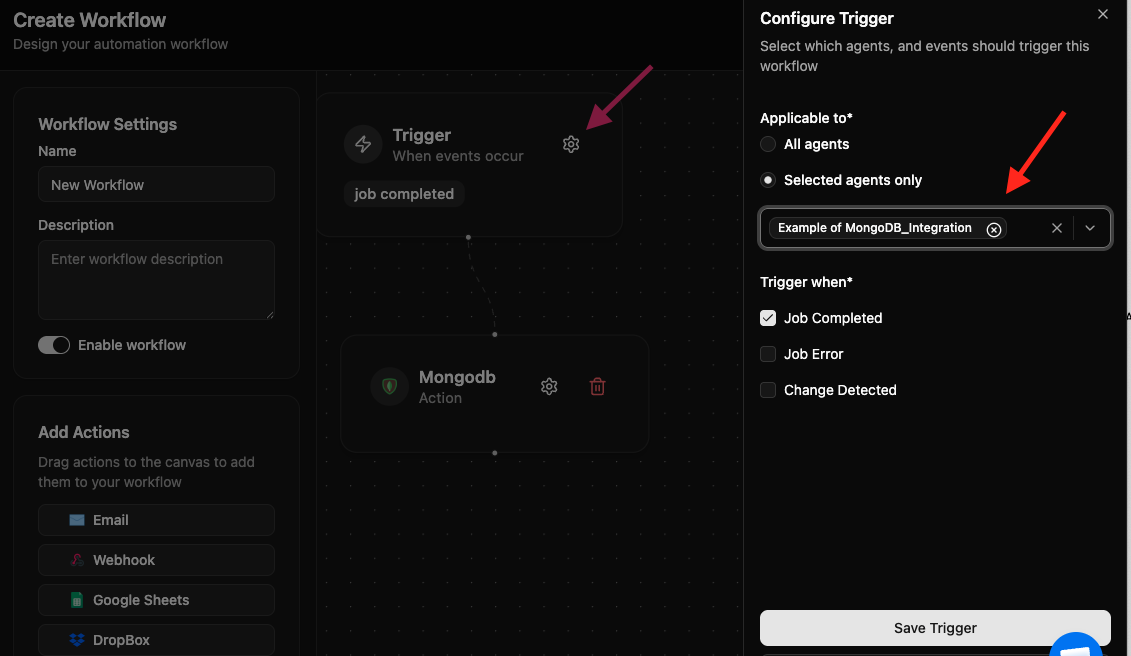
Task: Remove Example of MongoDB_Integration tag
Action: (994, 229)
